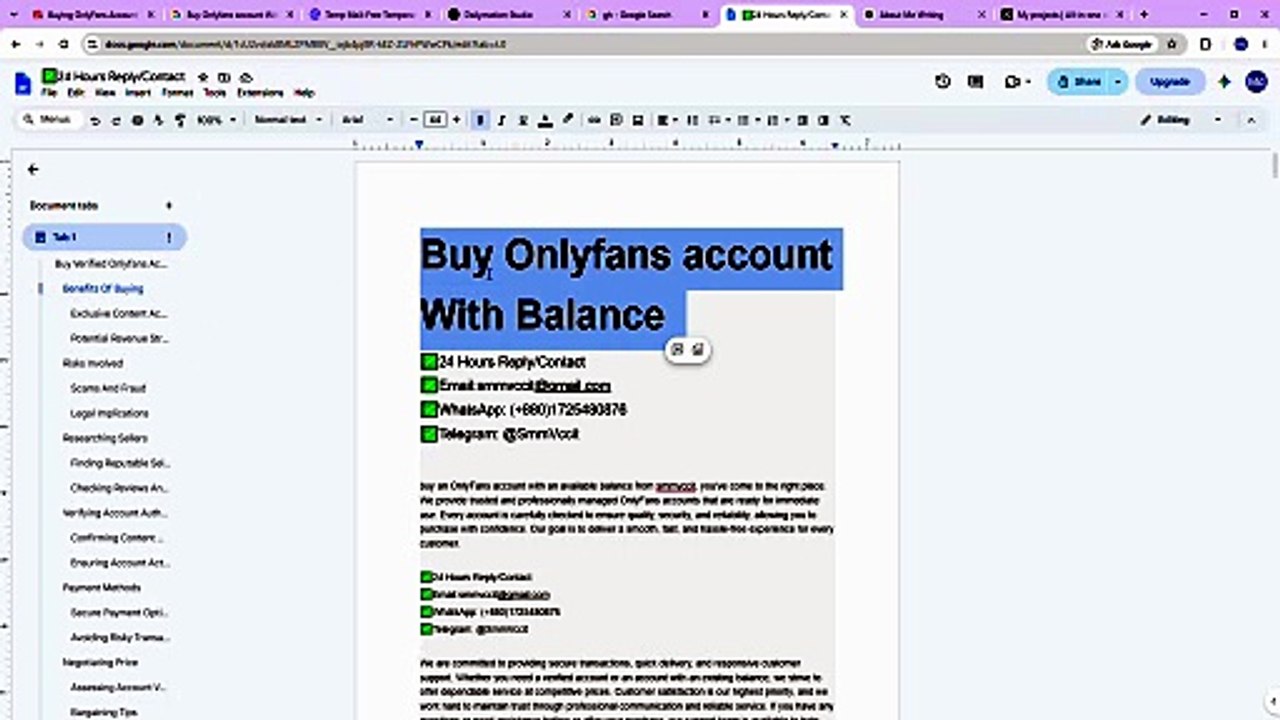Screen dimensions: 1280x720
Task: Clear text formatting
Action: point(845,120)
